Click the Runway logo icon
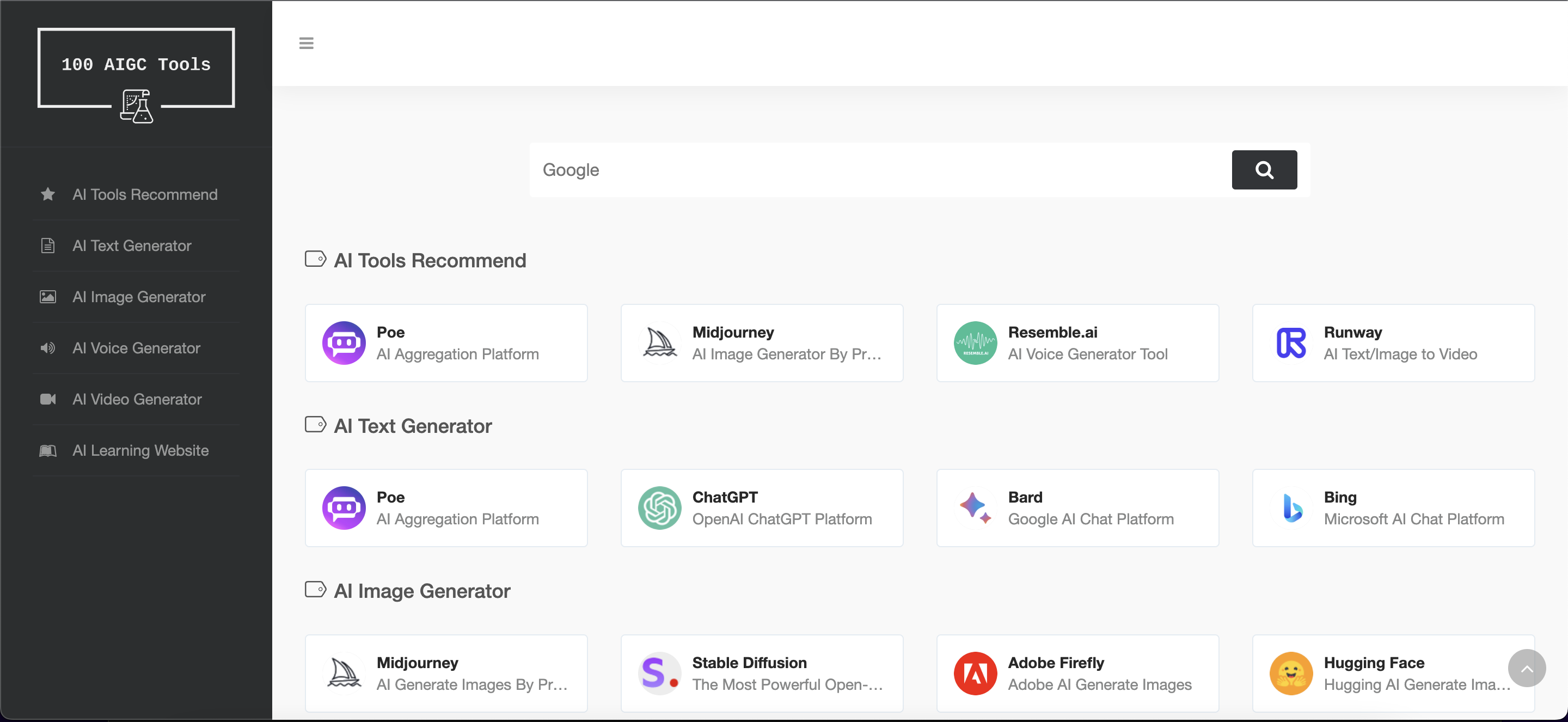The image size is (1568, 722). [1290, 342]
